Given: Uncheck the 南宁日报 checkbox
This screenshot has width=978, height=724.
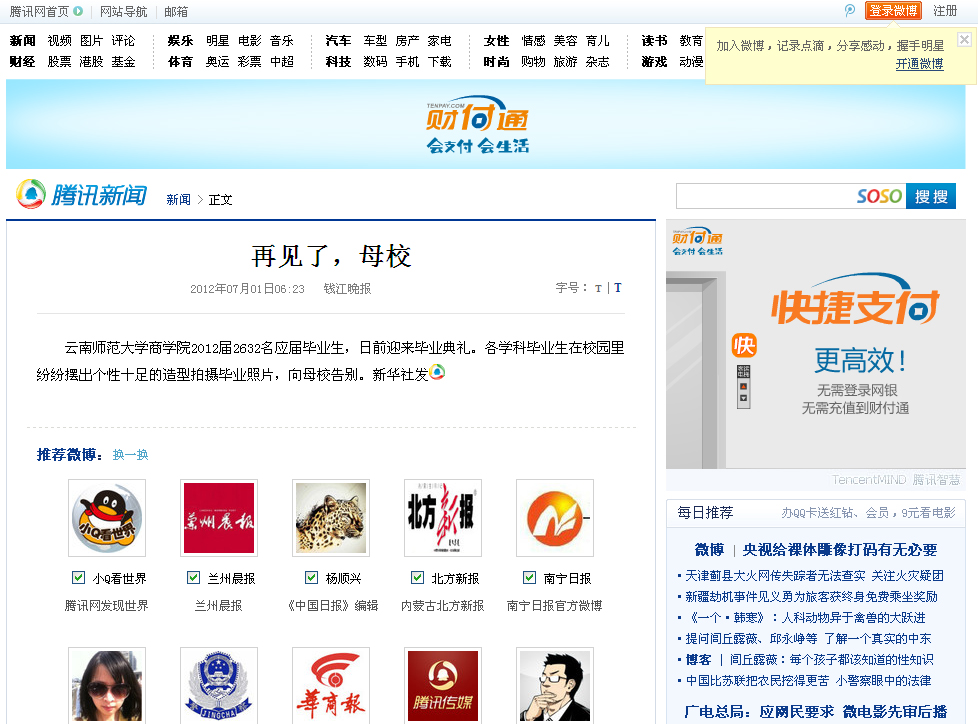Looking at the screenshot, I should [529, 577].
